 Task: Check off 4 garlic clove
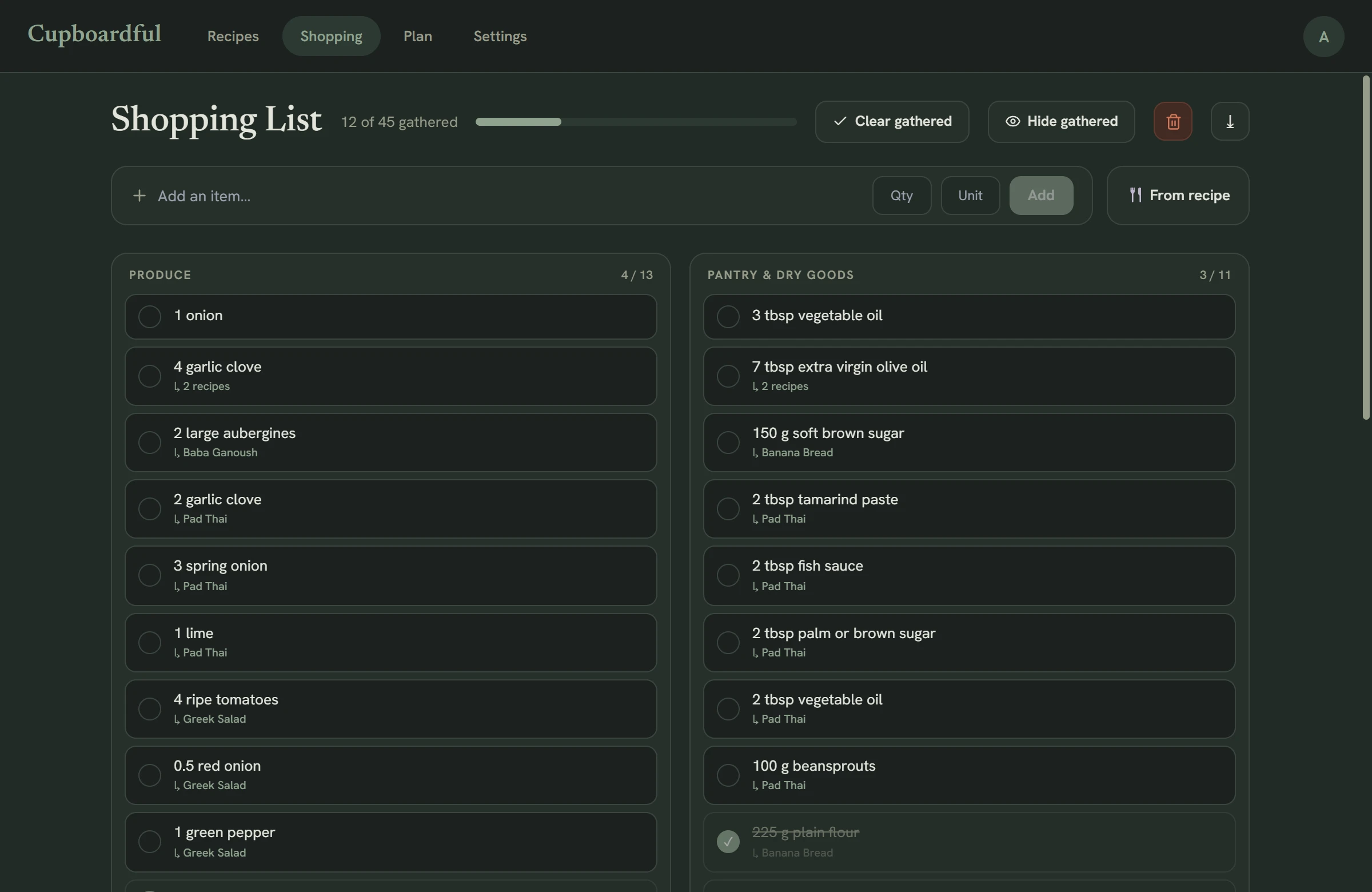(149, 376)
